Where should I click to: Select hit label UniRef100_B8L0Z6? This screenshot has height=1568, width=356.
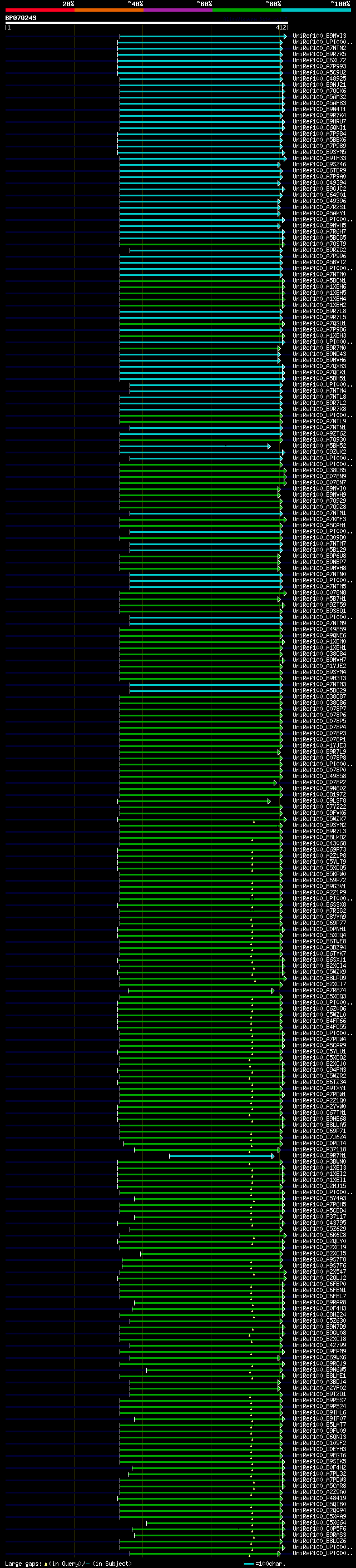319,1541
